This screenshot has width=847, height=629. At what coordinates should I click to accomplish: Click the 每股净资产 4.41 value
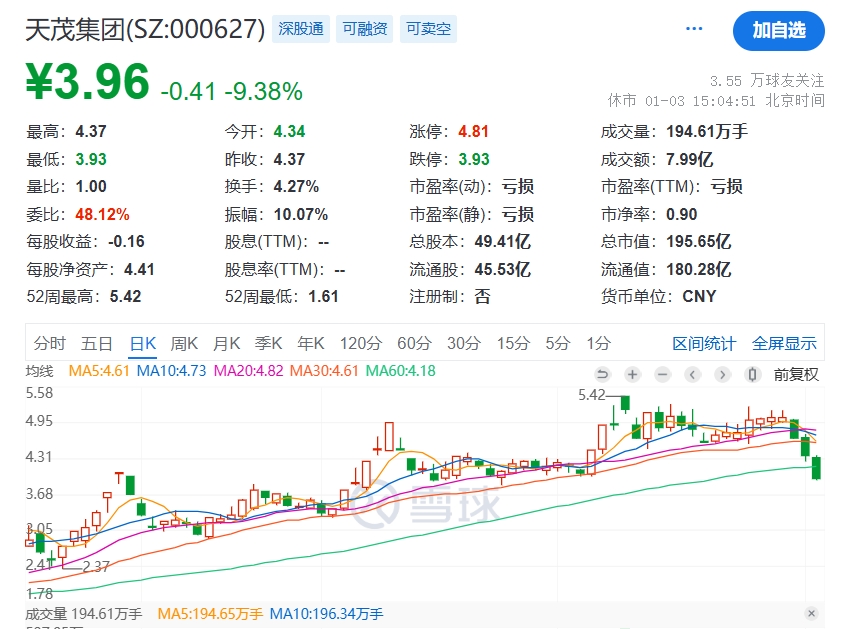pyautogui.click(x=139, y=269)
